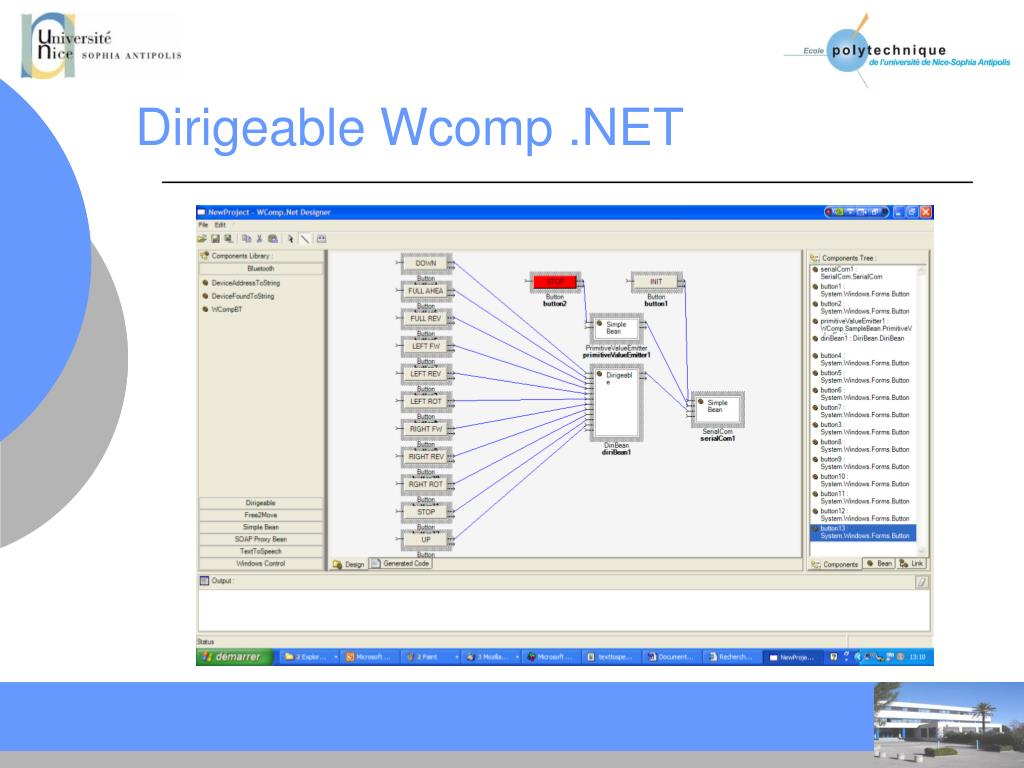Select the serialCom1 Simple Bean box

[717, 409]
